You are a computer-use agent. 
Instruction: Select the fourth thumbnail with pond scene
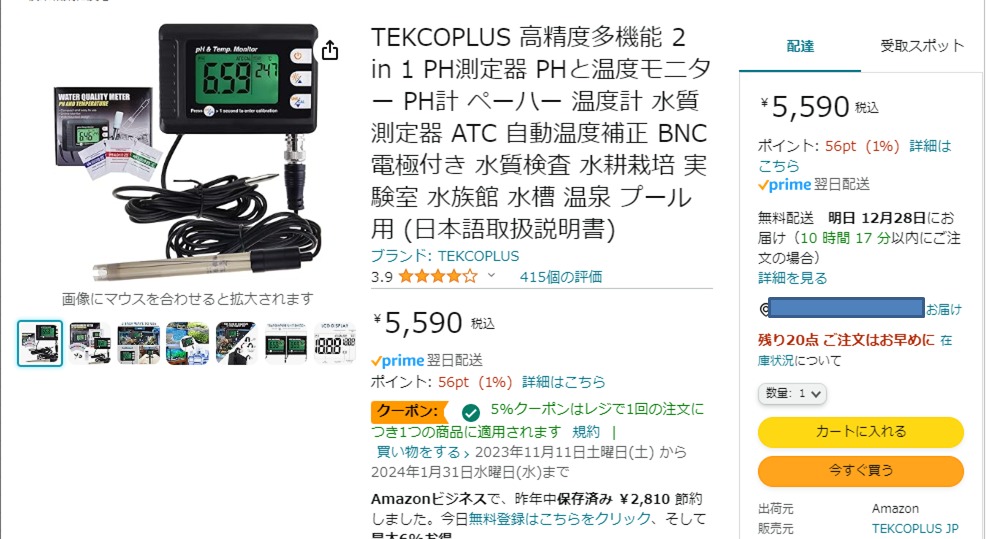(x=188, y=343)
